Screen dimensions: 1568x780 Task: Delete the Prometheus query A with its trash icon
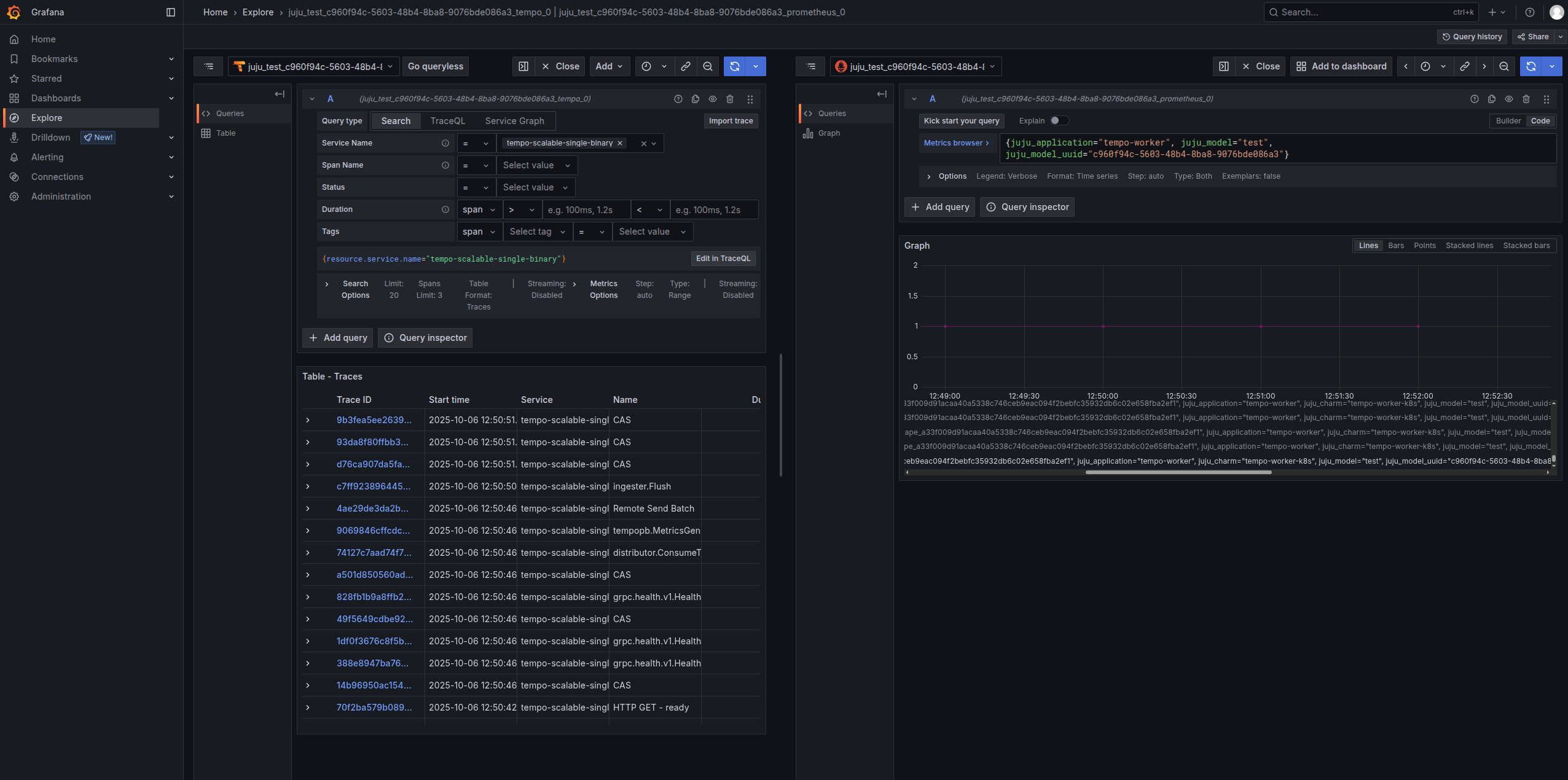tap(1526, 99)
